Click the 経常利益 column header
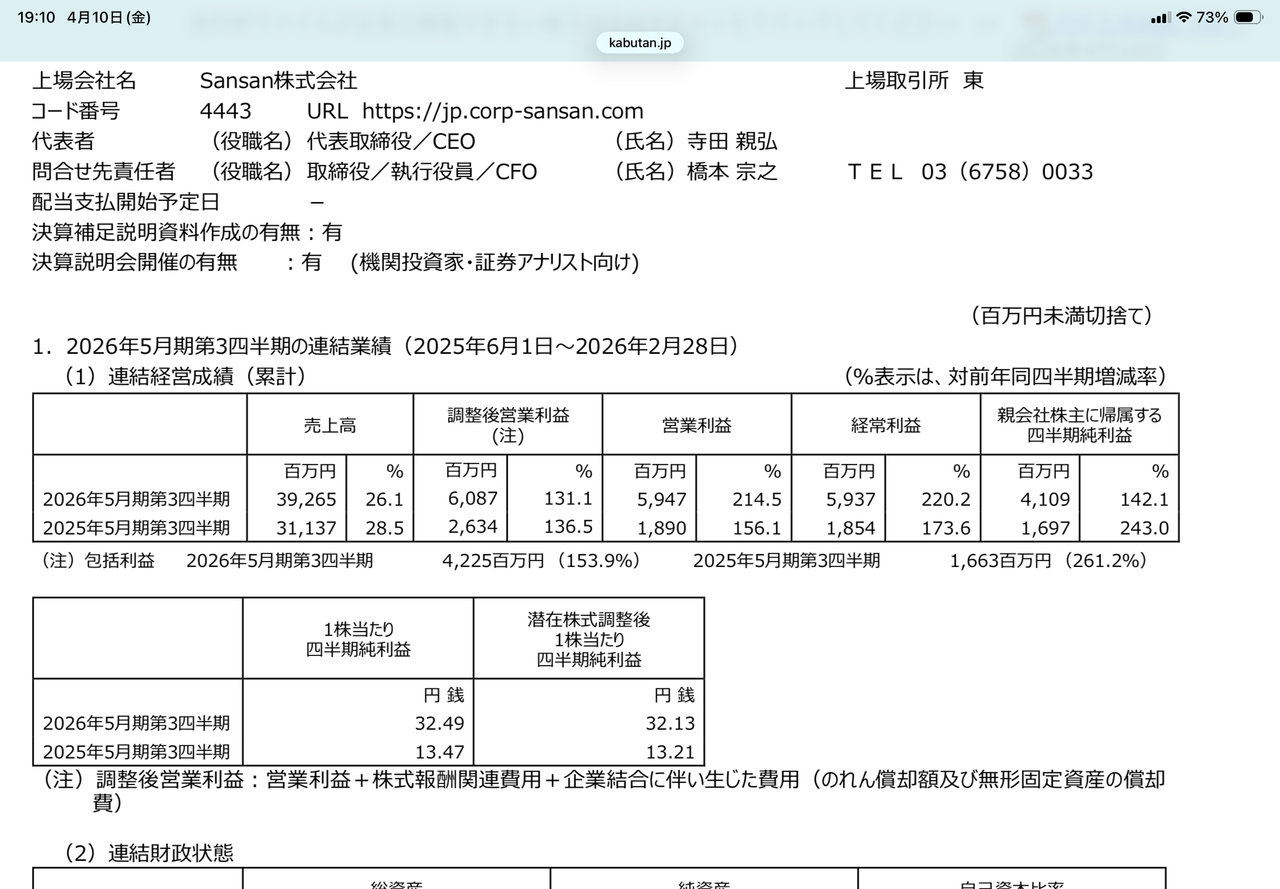The image size is (1280, 889). click(x=885, y=425)
